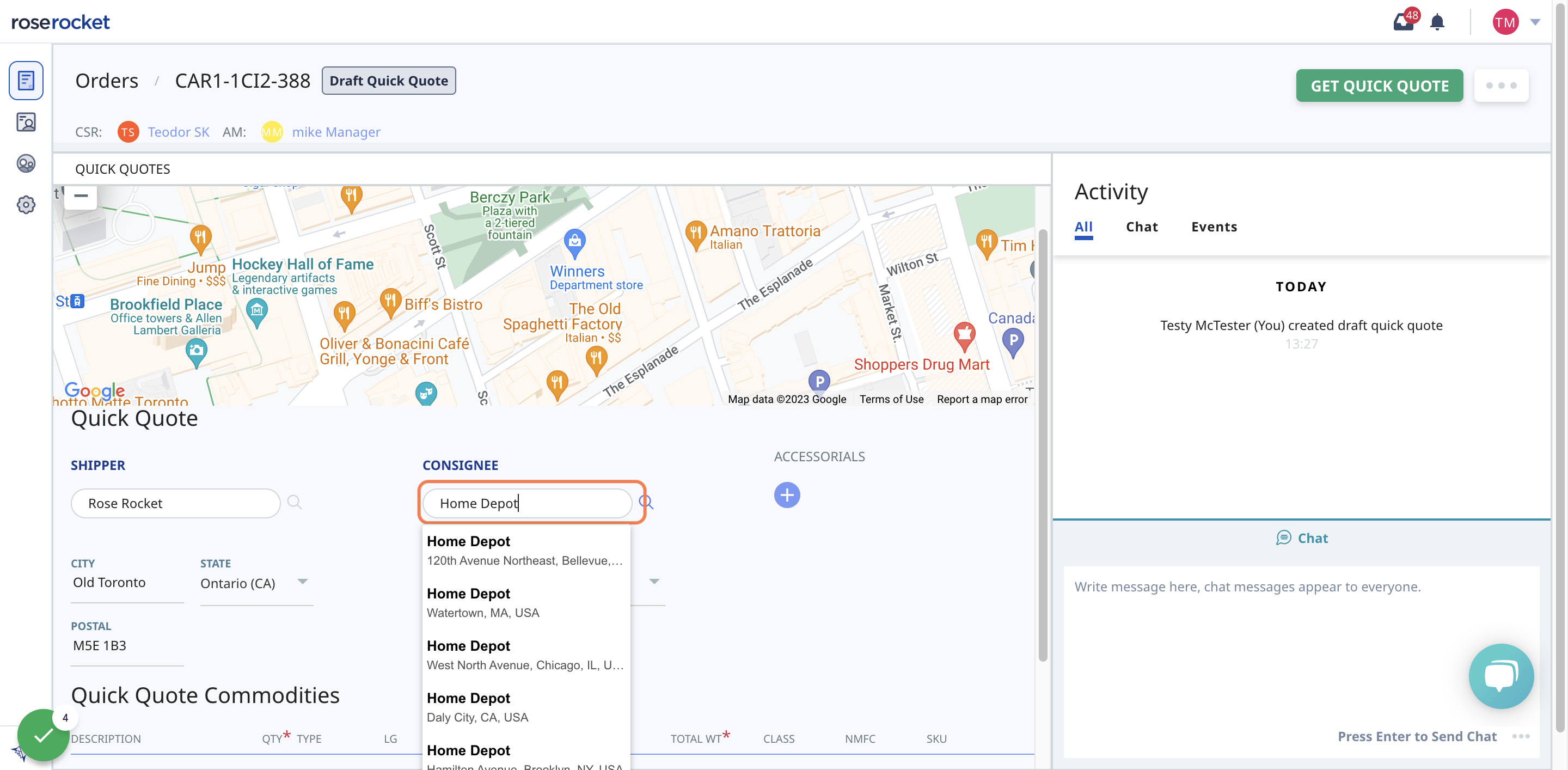Open the partners sidebar icon
The height and width of the screenshot is (770, 1568).
26,163
